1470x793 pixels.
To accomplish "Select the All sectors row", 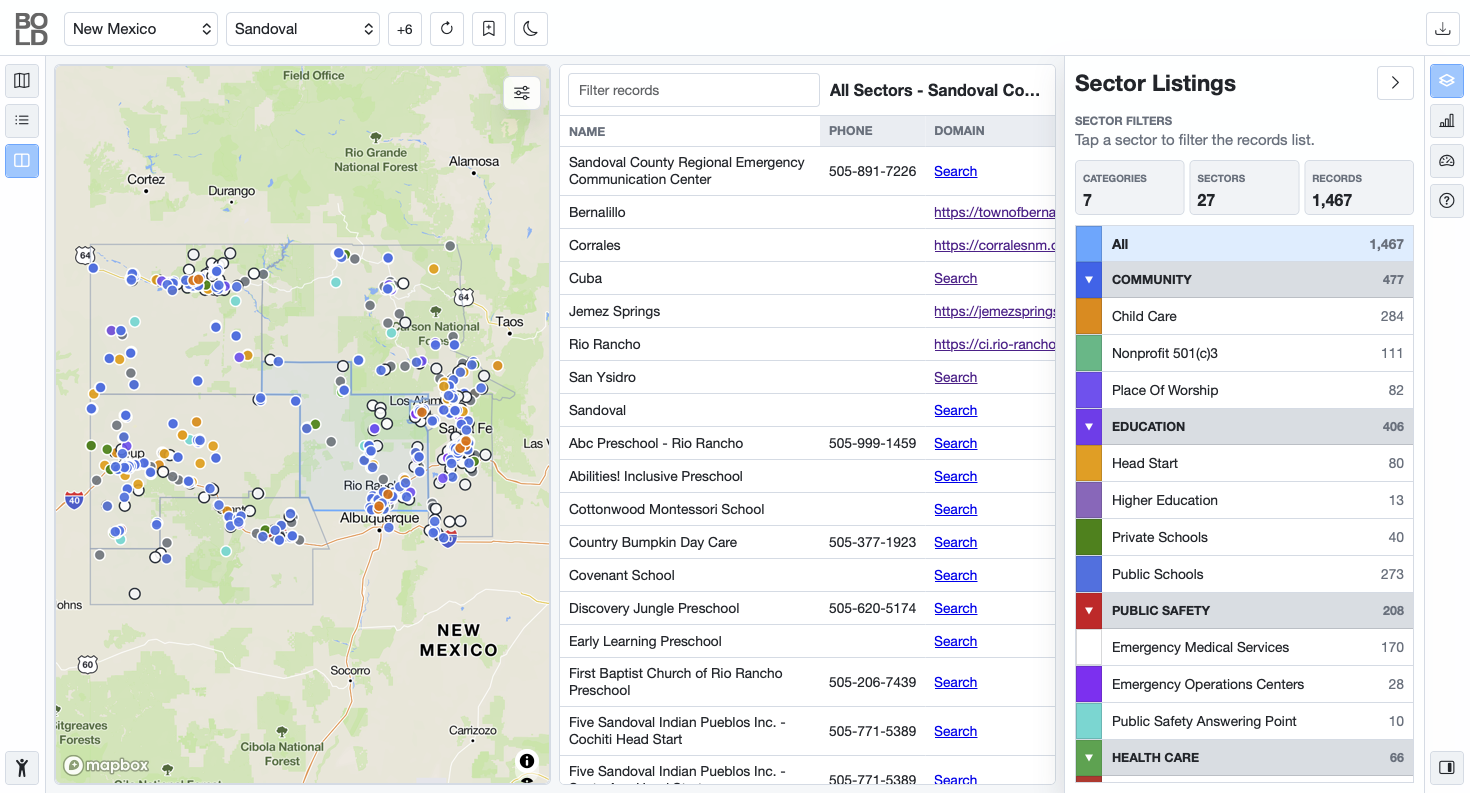I will [1245, 244].
